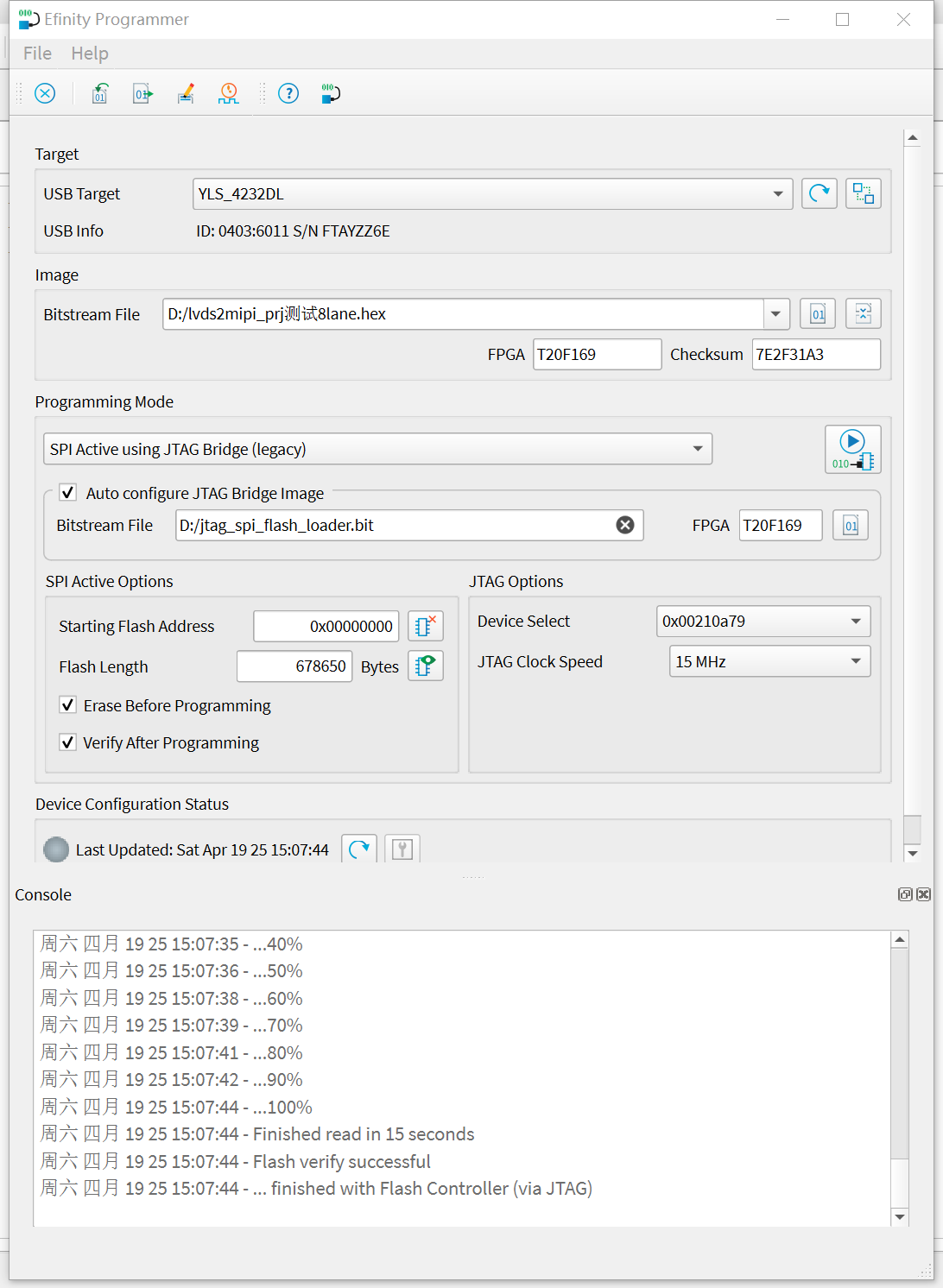Click the console scrollbar down arrow

[900, 1216]
